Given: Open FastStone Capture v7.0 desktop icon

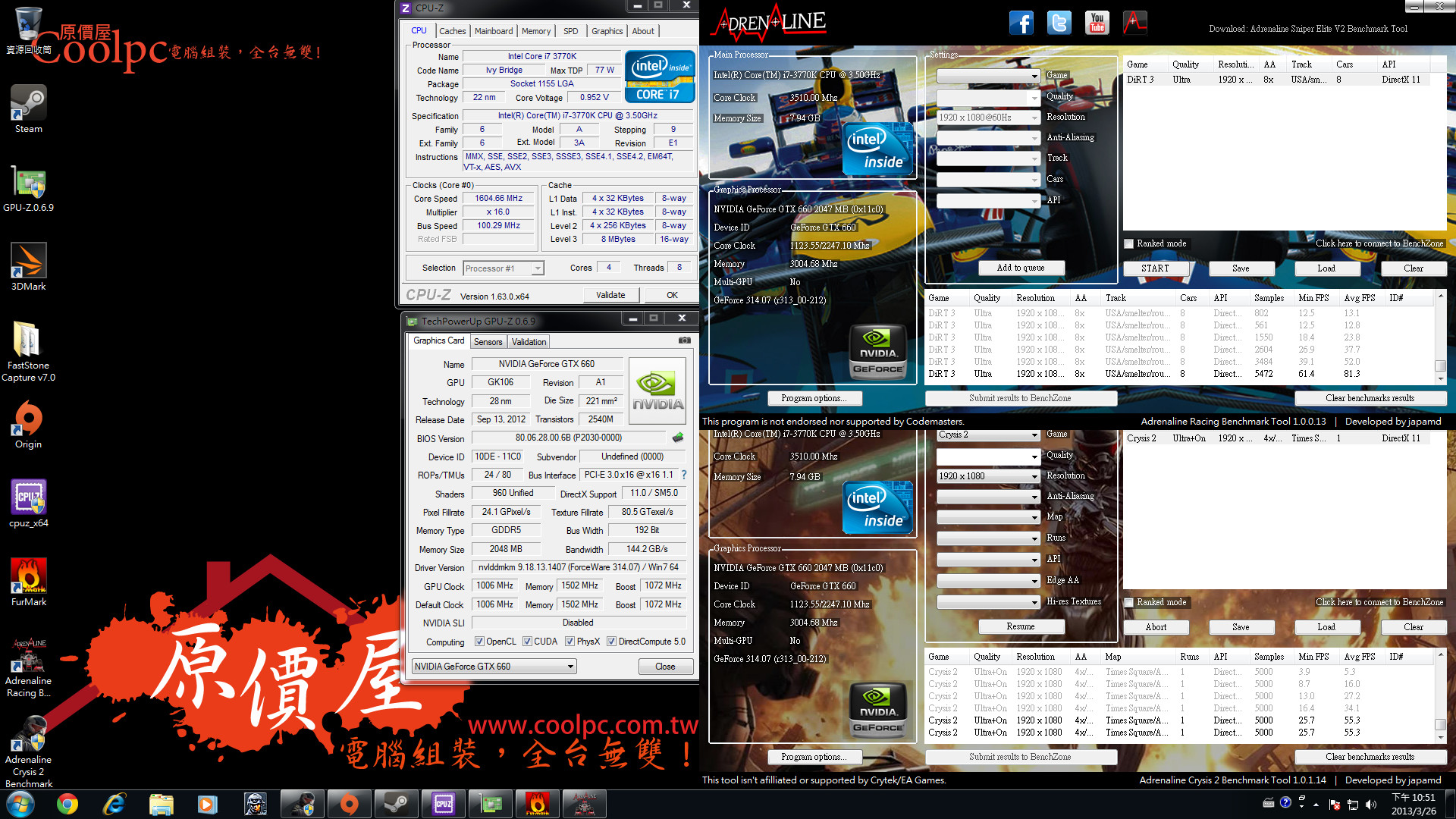Looking at the screenshot, I should [29, 351].
